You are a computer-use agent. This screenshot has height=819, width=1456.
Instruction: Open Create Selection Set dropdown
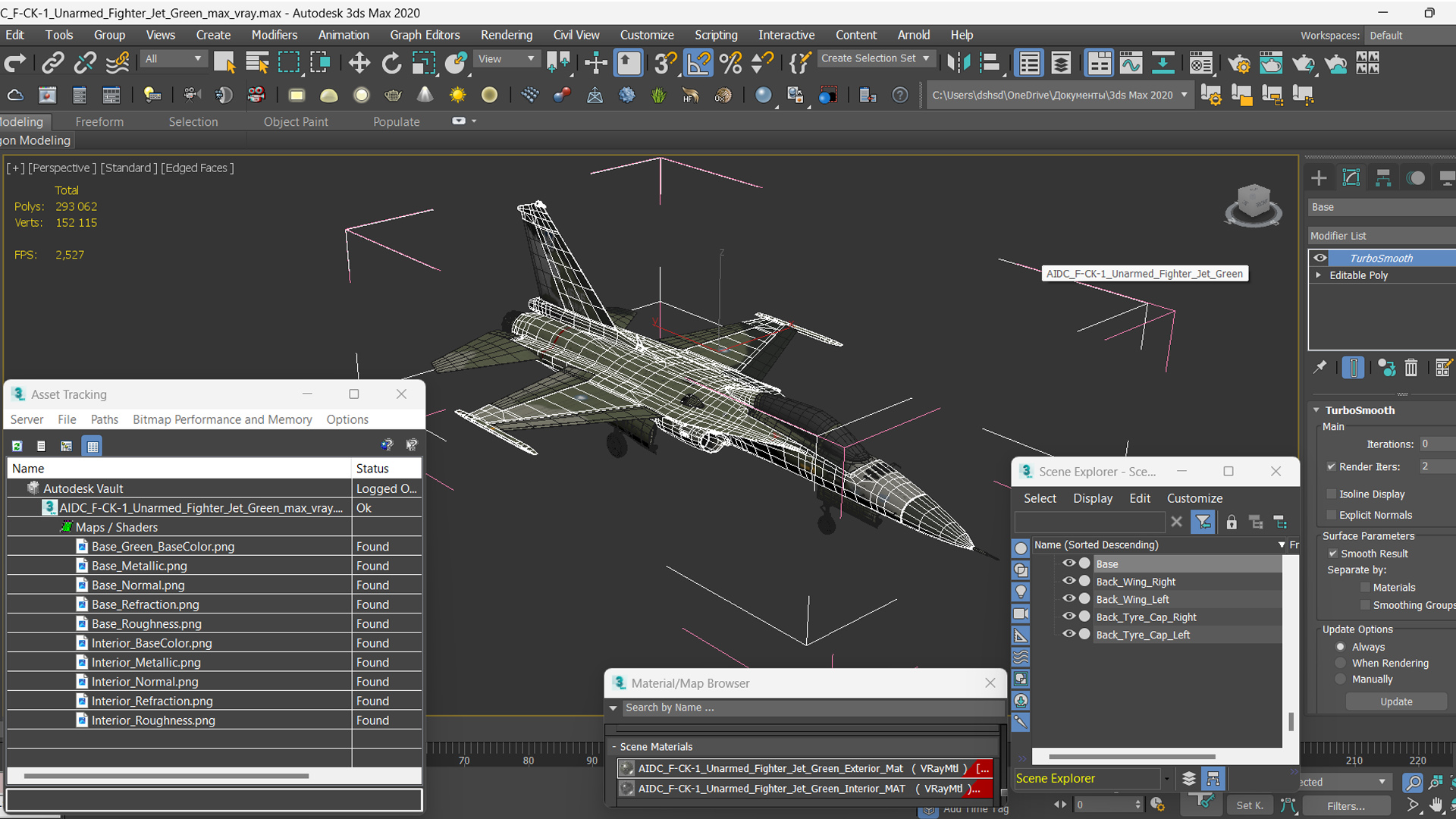pos(875,58)
